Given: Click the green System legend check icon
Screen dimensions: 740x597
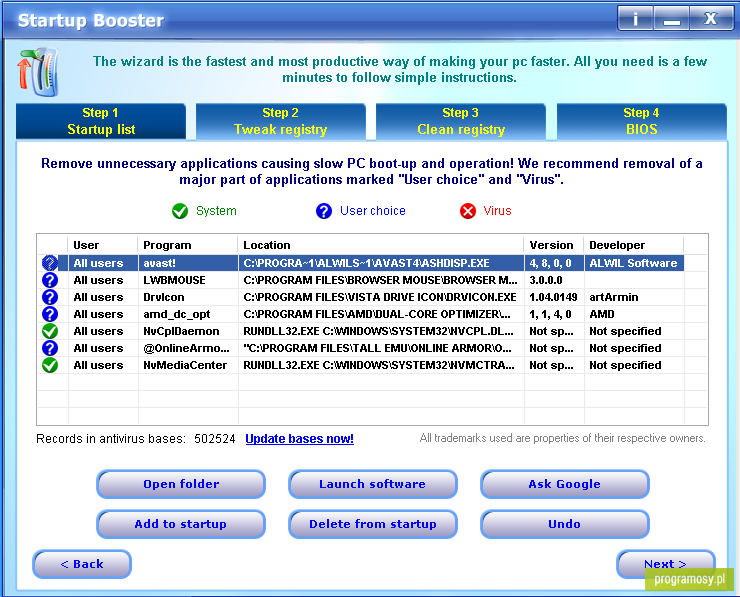Looking at the screenshot, I should tap(180, 211).
